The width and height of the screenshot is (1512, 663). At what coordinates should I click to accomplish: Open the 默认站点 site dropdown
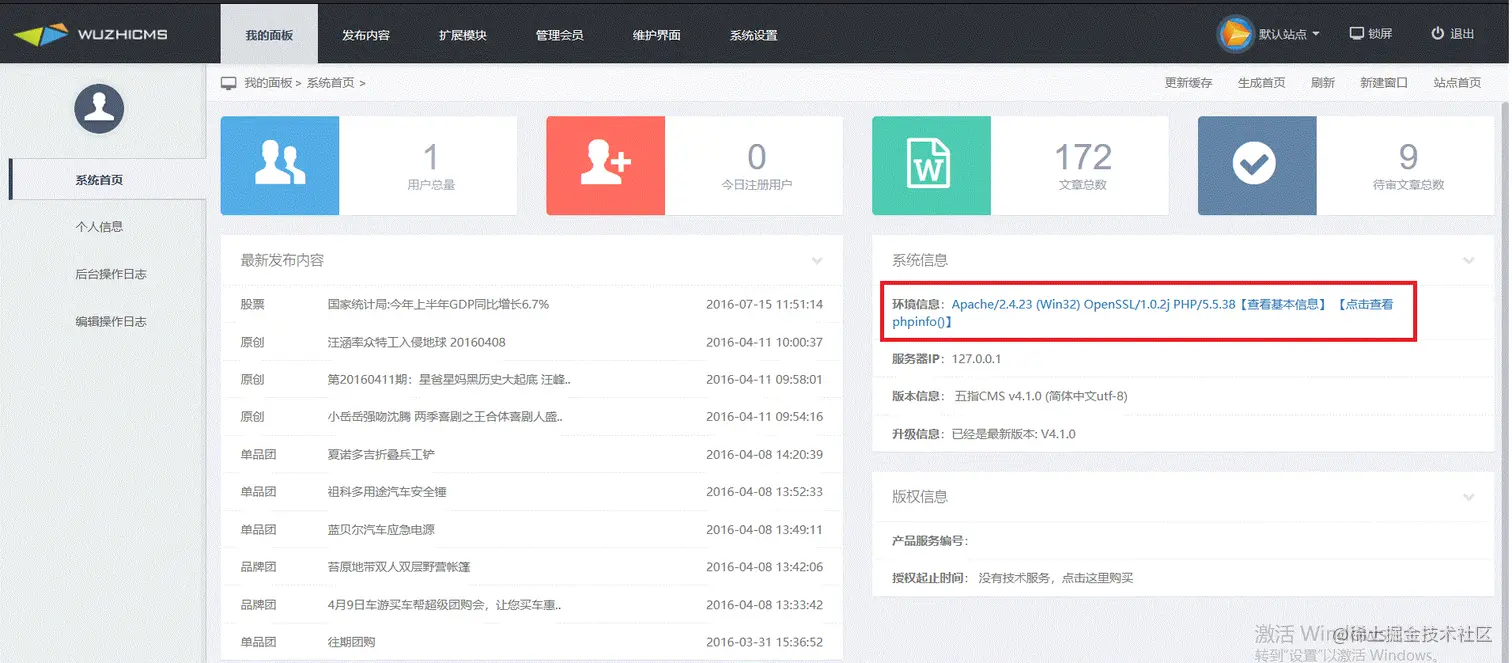pos(1289,34)
